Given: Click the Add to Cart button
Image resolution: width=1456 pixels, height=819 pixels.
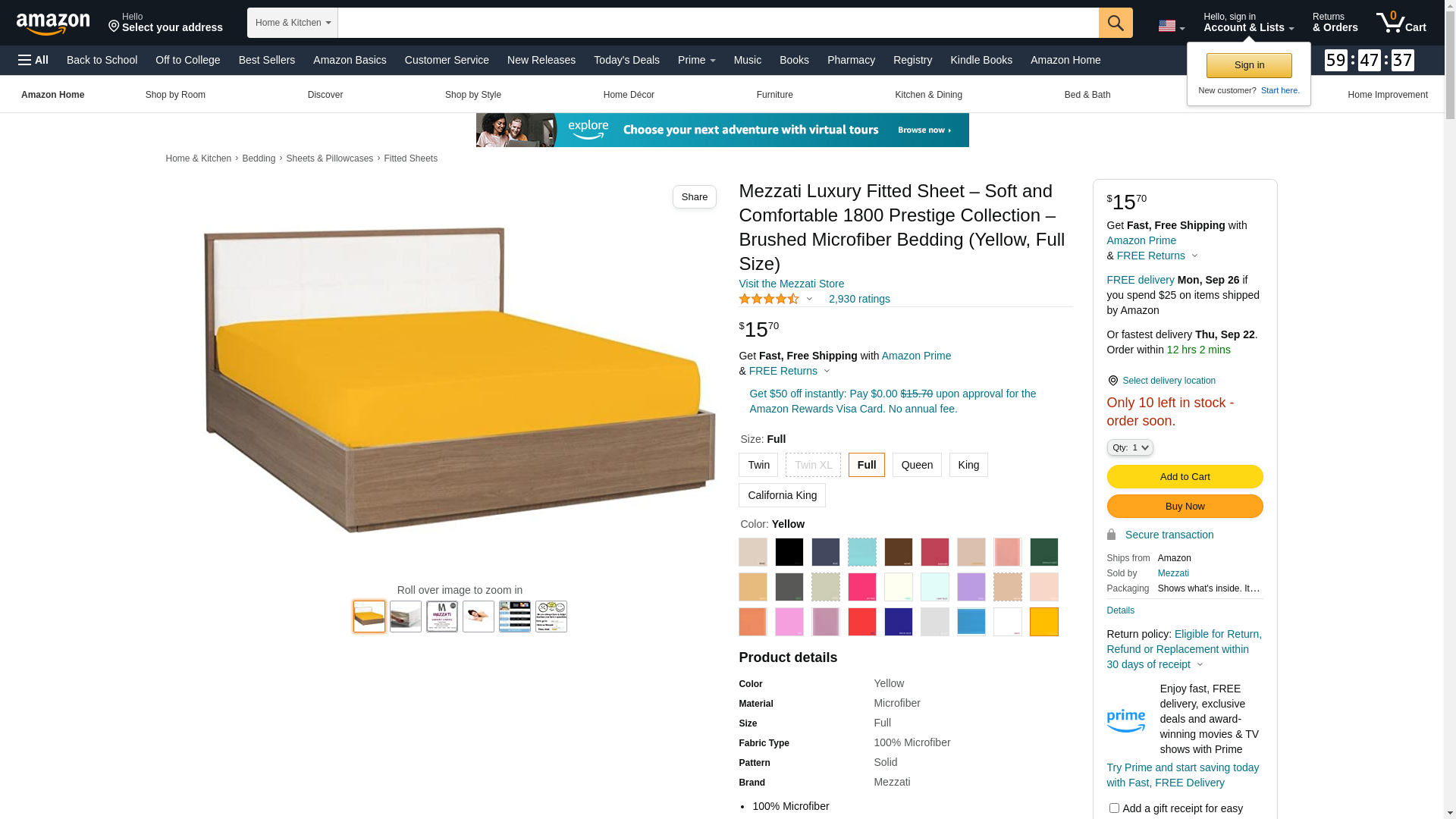Looking at the screenshot, I should pyautogui.click(x=1185, y=476).
